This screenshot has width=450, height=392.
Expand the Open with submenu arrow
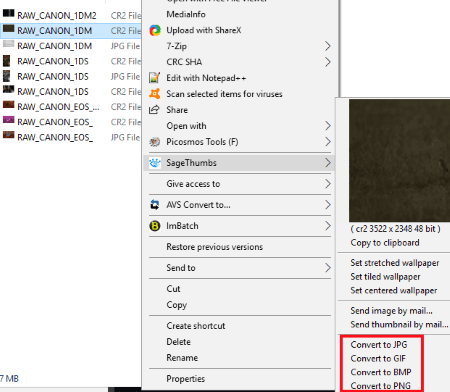coord(328,126)
